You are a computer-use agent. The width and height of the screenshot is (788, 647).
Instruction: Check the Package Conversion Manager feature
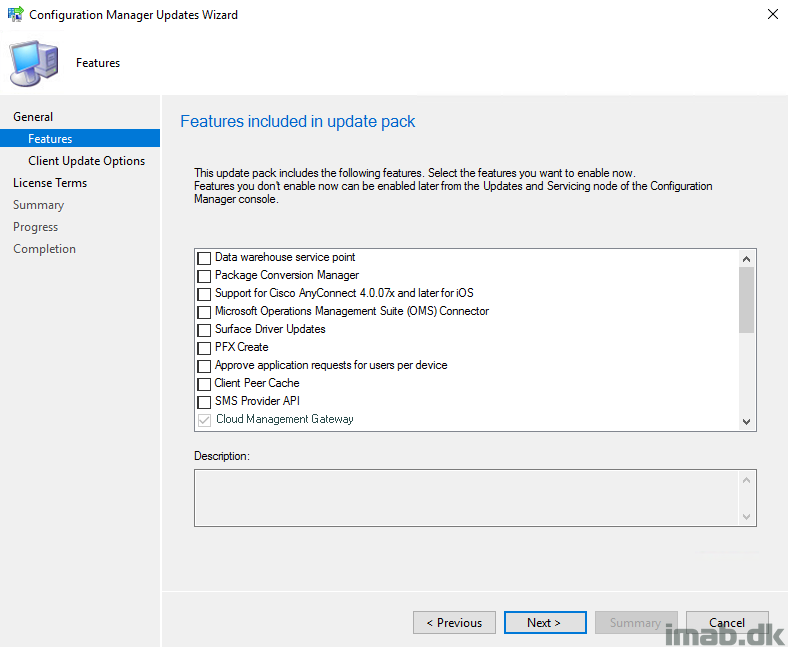(204, 276)
